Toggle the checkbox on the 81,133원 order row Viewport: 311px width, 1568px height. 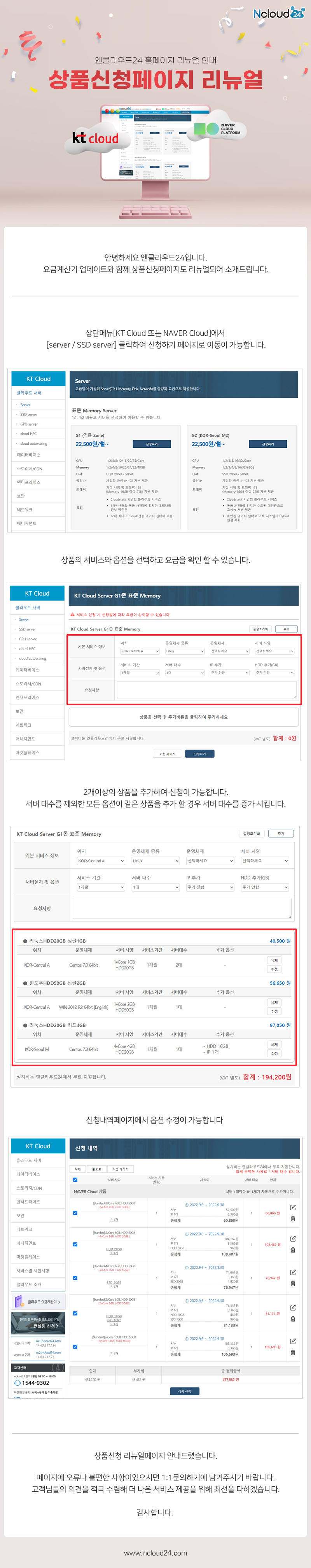coord(75,1313)
